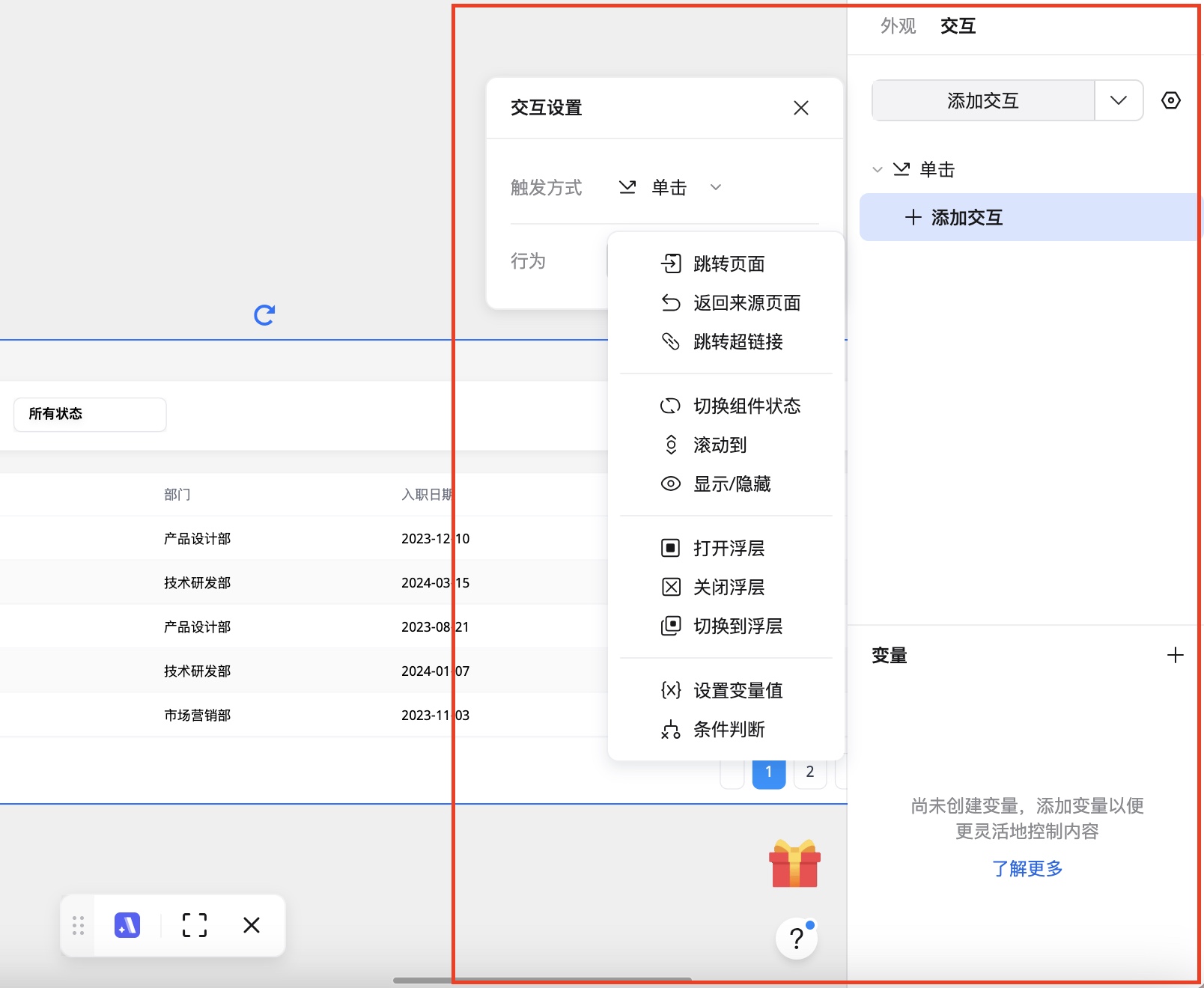Click the jump-page arrow icon
The image size is (1204, 988).
(x=671, y=263)
